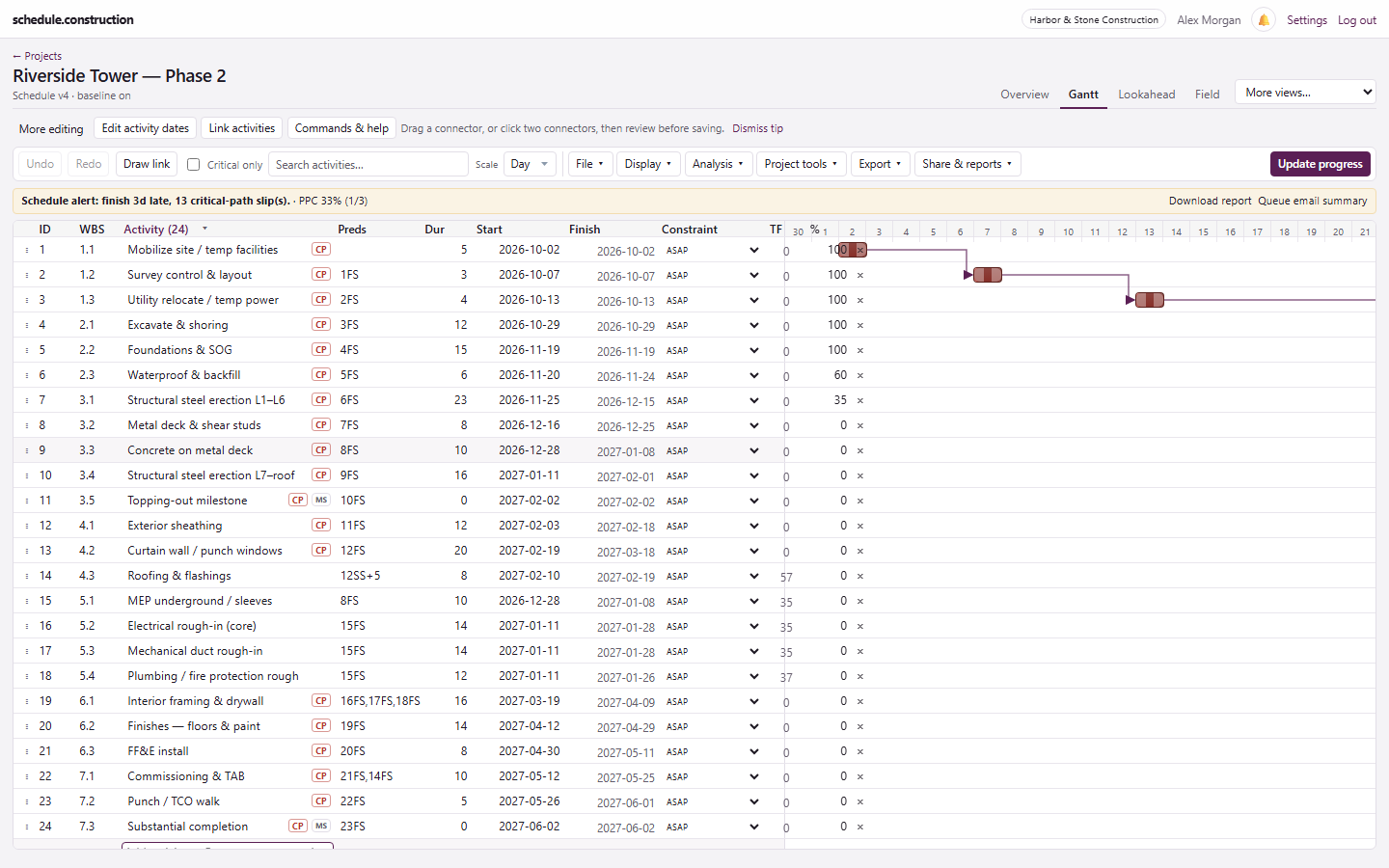Open the Analysis menu
The height and width of the screenshot is (868, 1389).
(718, 164)
